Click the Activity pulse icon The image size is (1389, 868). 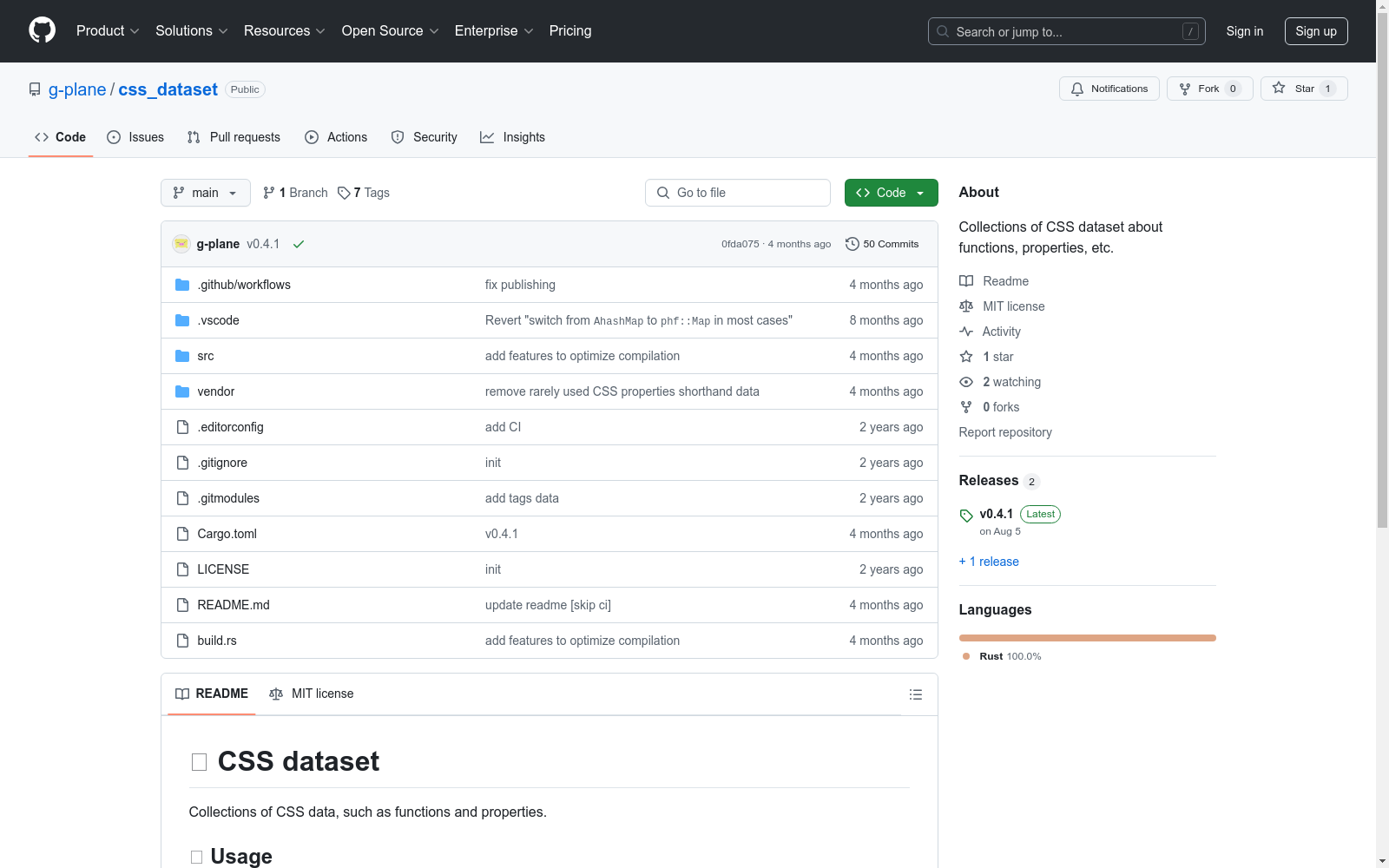[966, 332]
